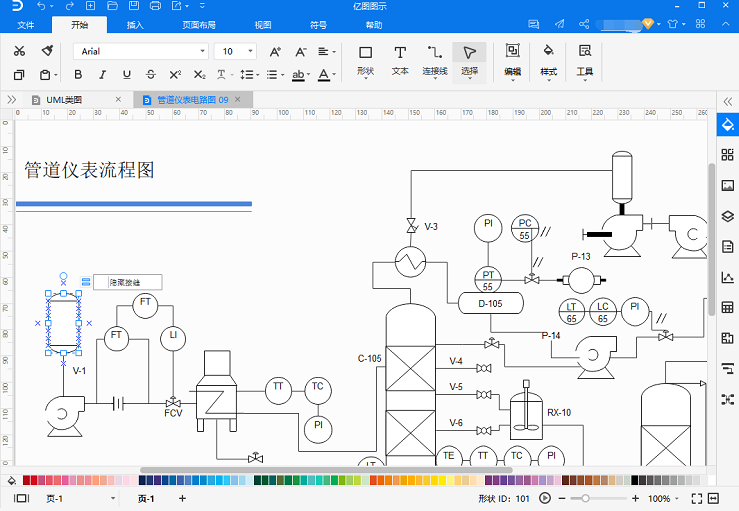Open the Edit (编辑) tool group
The height and width of the screenshot is (511, 739).
(x=512, y=62)
